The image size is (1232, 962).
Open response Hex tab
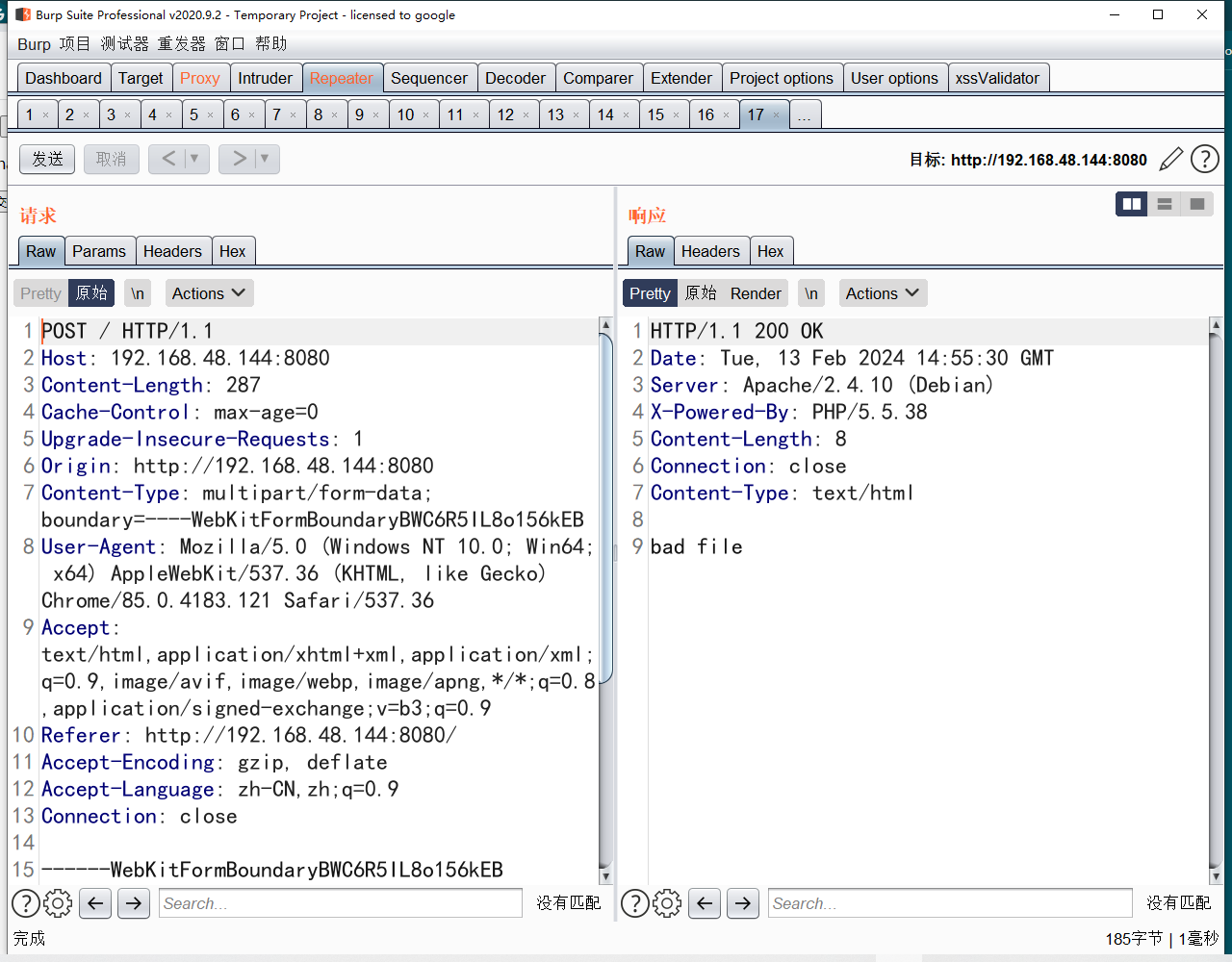coord(770,251)
